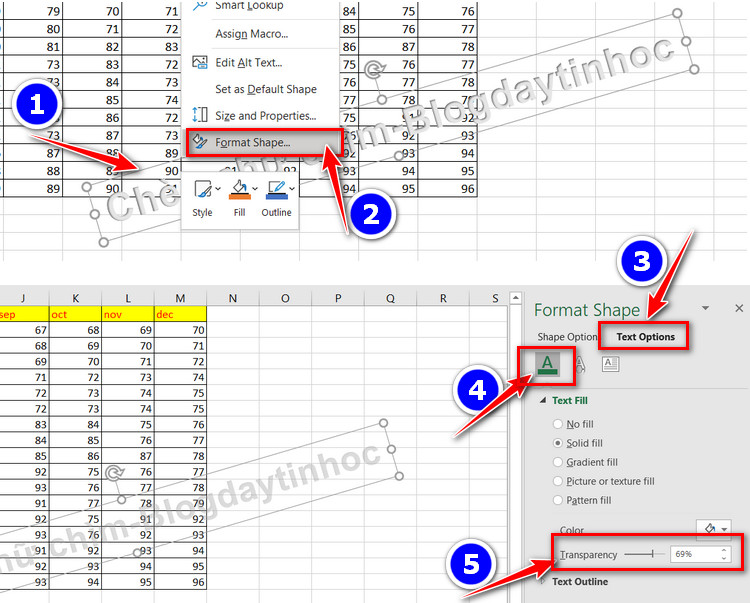This screenshot has height=603, width=750.
Task: Select the No fill radio option
Action: [x=558, y=424]
